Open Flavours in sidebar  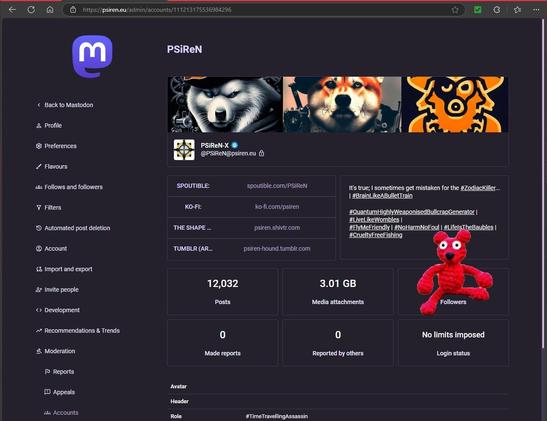click(x=52, y=167)
